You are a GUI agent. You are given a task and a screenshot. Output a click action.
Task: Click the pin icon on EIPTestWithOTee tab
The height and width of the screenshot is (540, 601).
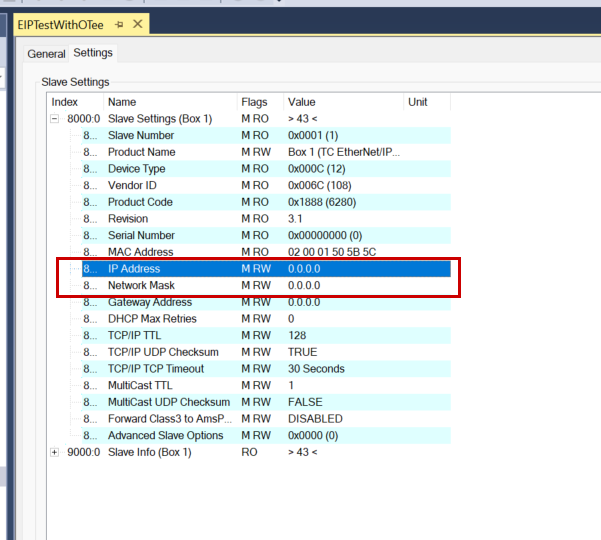(x=119, y=23)
